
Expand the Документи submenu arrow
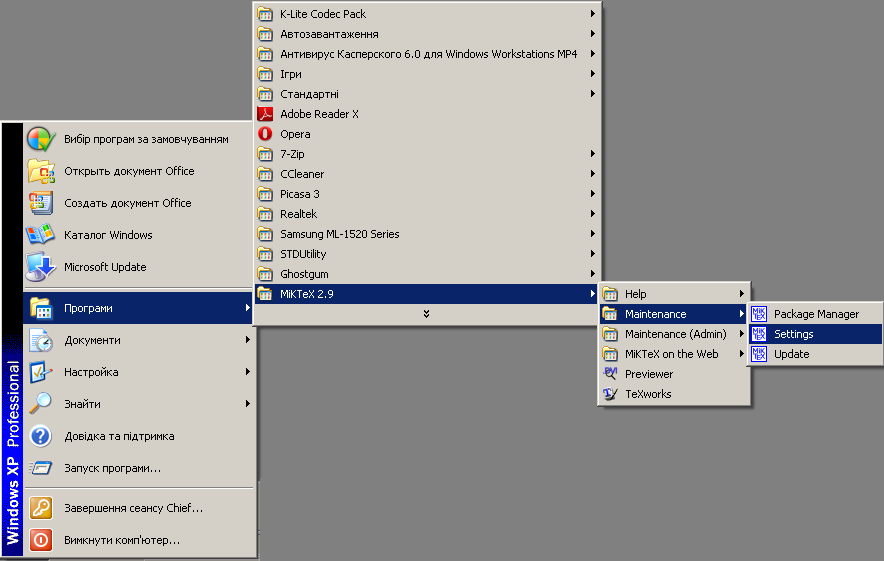pos(247,340)
